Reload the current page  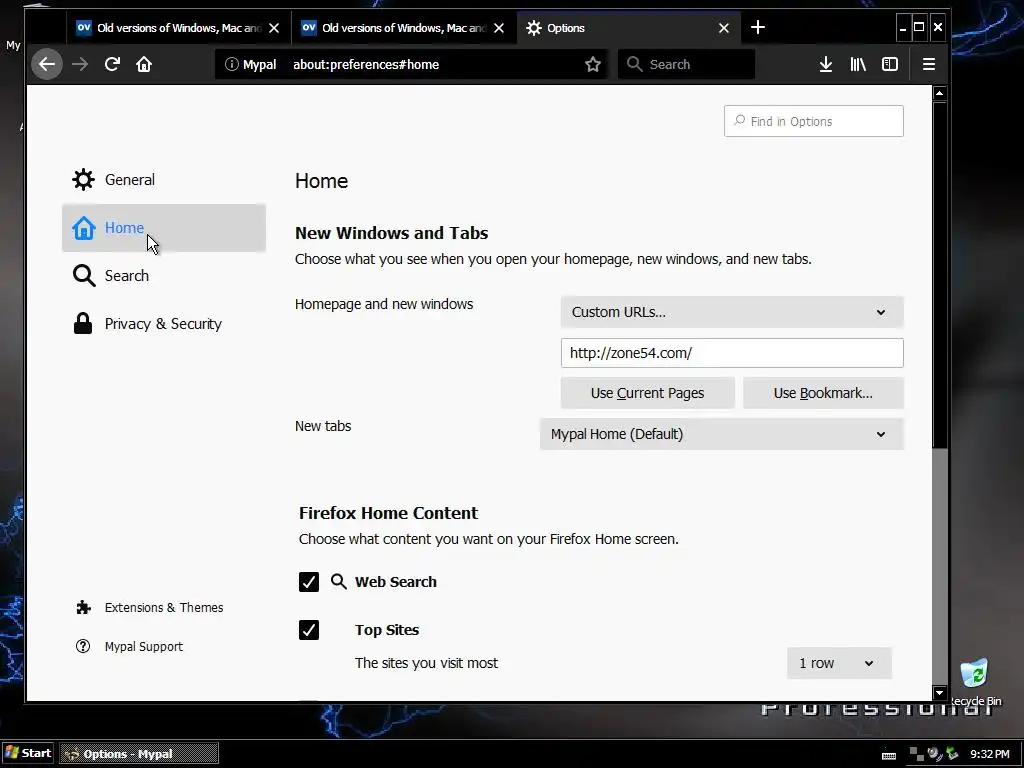click(x=112, y=64)
